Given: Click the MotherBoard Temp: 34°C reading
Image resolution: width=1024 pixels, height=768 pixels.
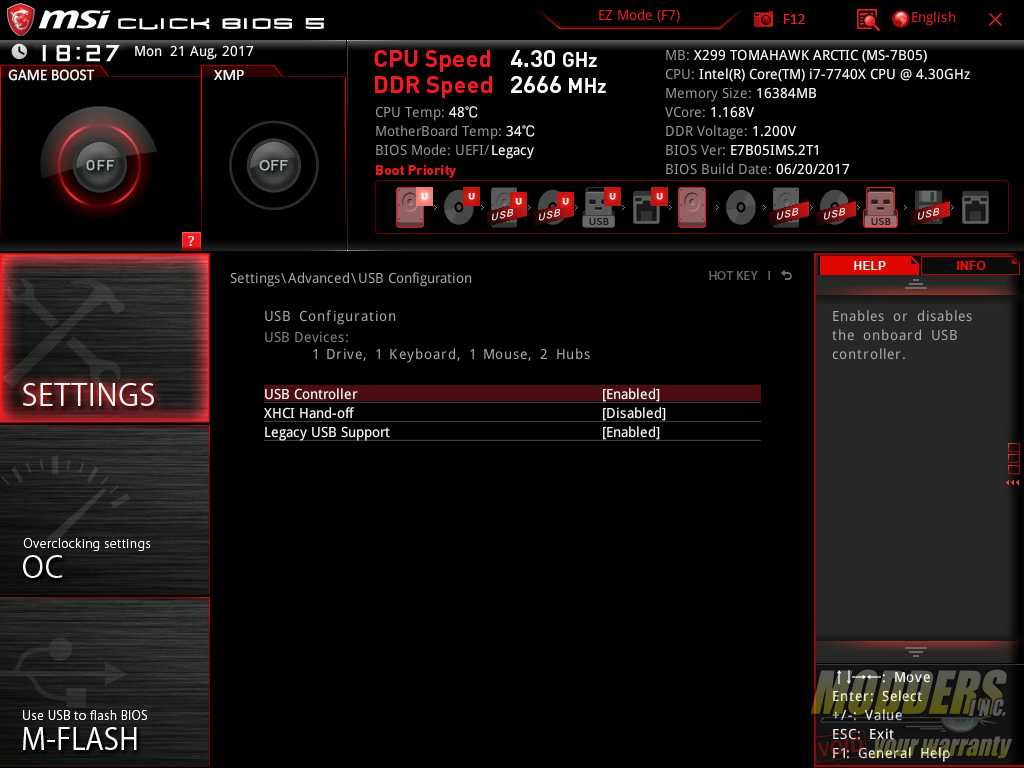Looking at the screenshot, I should pos(455,131).
